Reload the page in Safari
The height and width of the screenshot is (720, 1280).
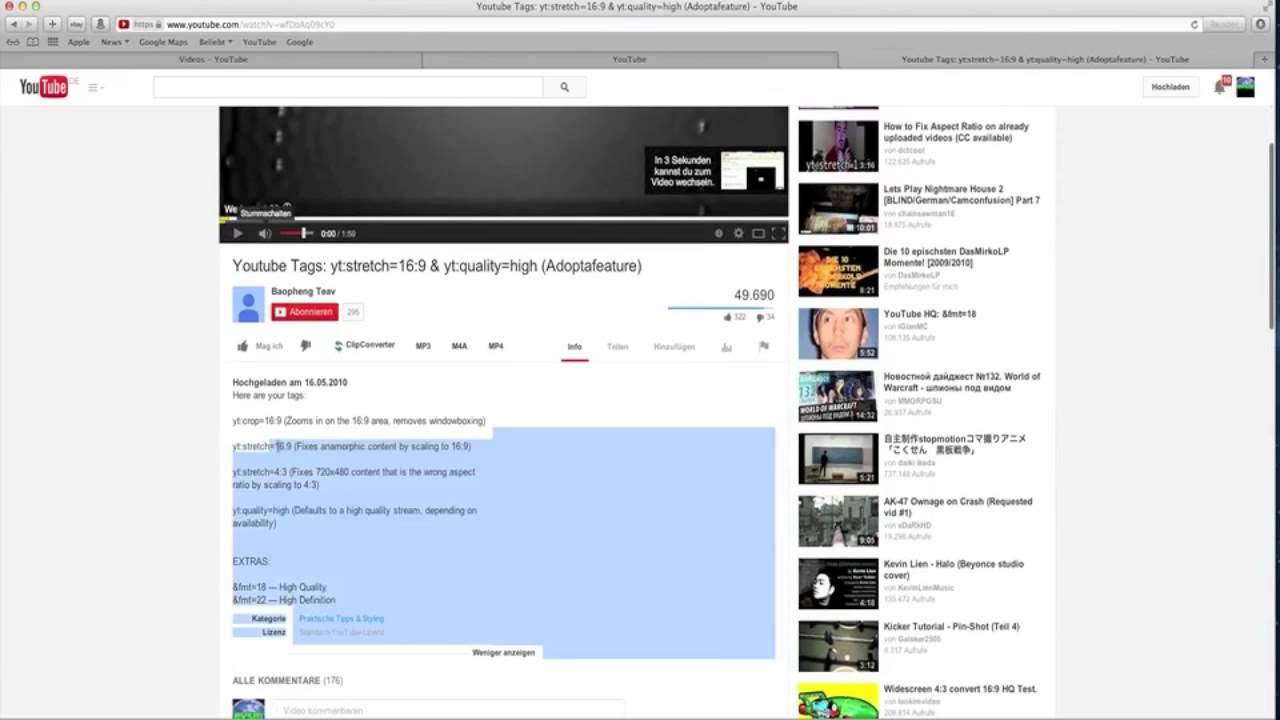coord(1194,24)
